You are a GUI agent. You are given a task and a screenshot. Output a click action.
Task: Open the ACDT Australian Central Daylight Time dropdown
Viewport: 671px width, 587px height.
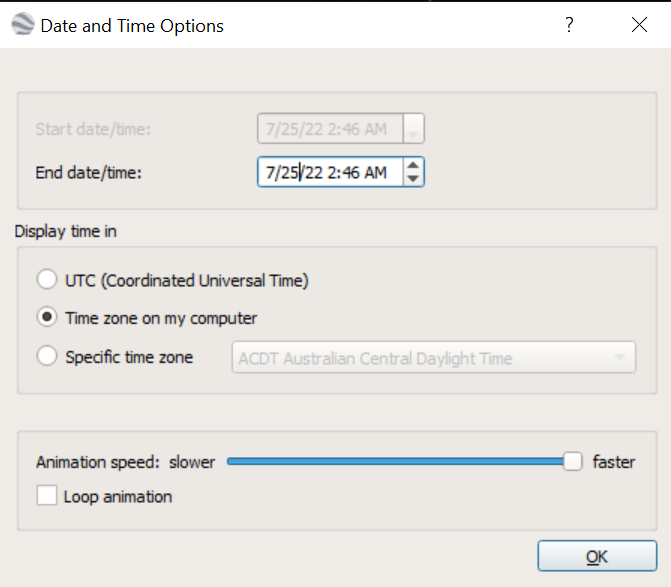433,357
